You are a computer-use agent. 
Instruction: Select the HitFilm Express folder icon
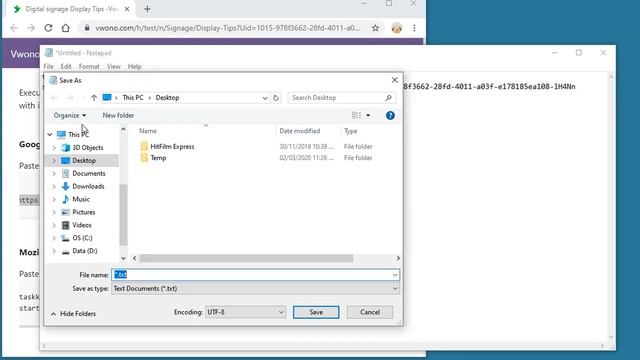(x=144, y=147)
